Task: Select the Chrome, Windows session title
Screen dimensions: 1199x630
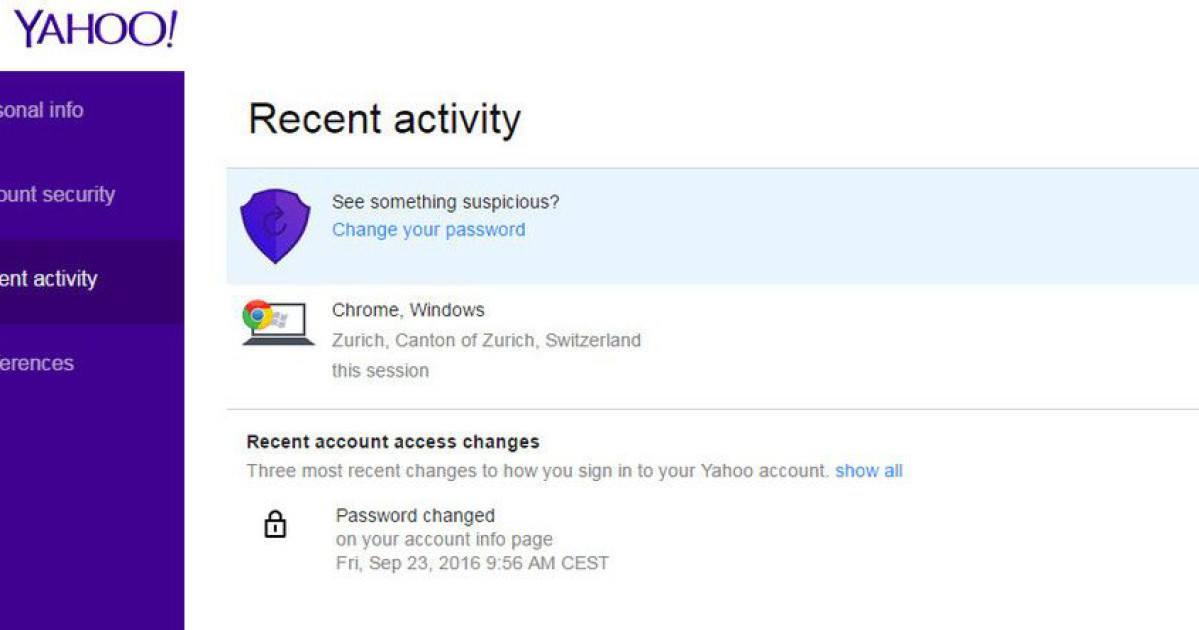Action: pyautogui.click(x=408, y=310)
